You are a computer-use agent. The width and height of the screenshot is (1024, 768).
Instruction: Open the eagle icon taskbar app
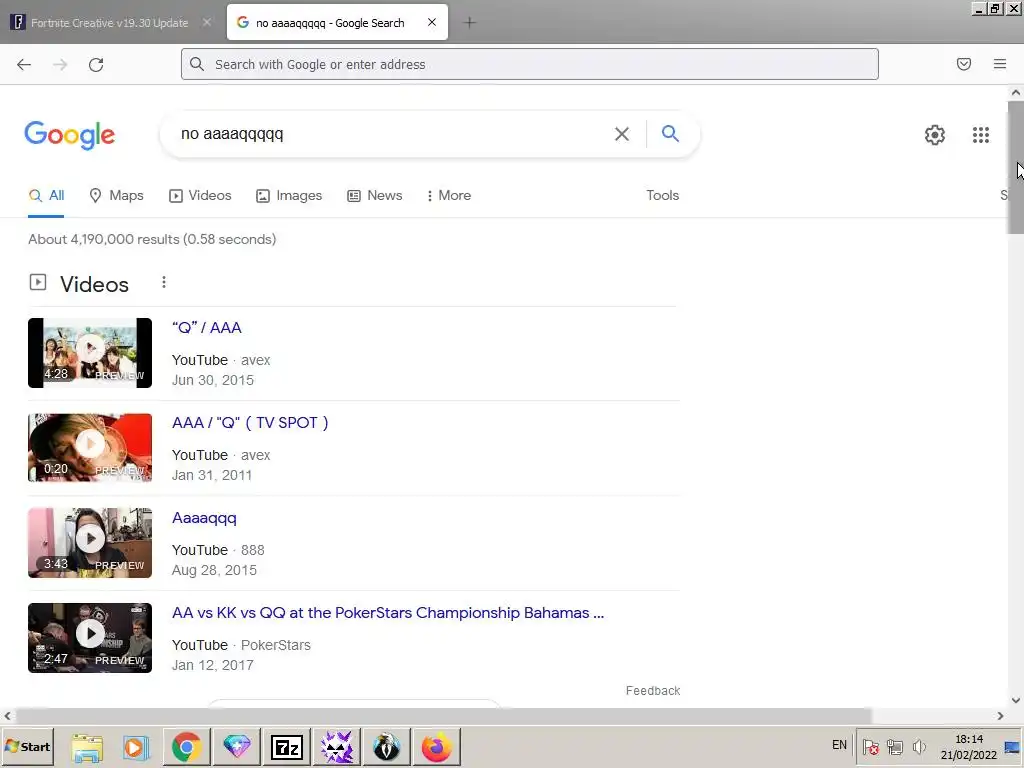387,747
